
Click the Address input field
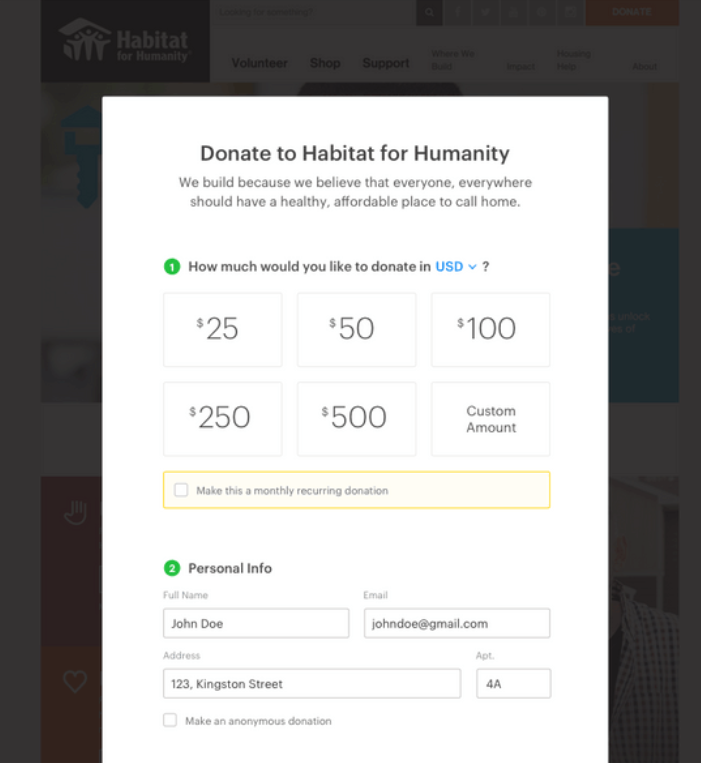311,684
